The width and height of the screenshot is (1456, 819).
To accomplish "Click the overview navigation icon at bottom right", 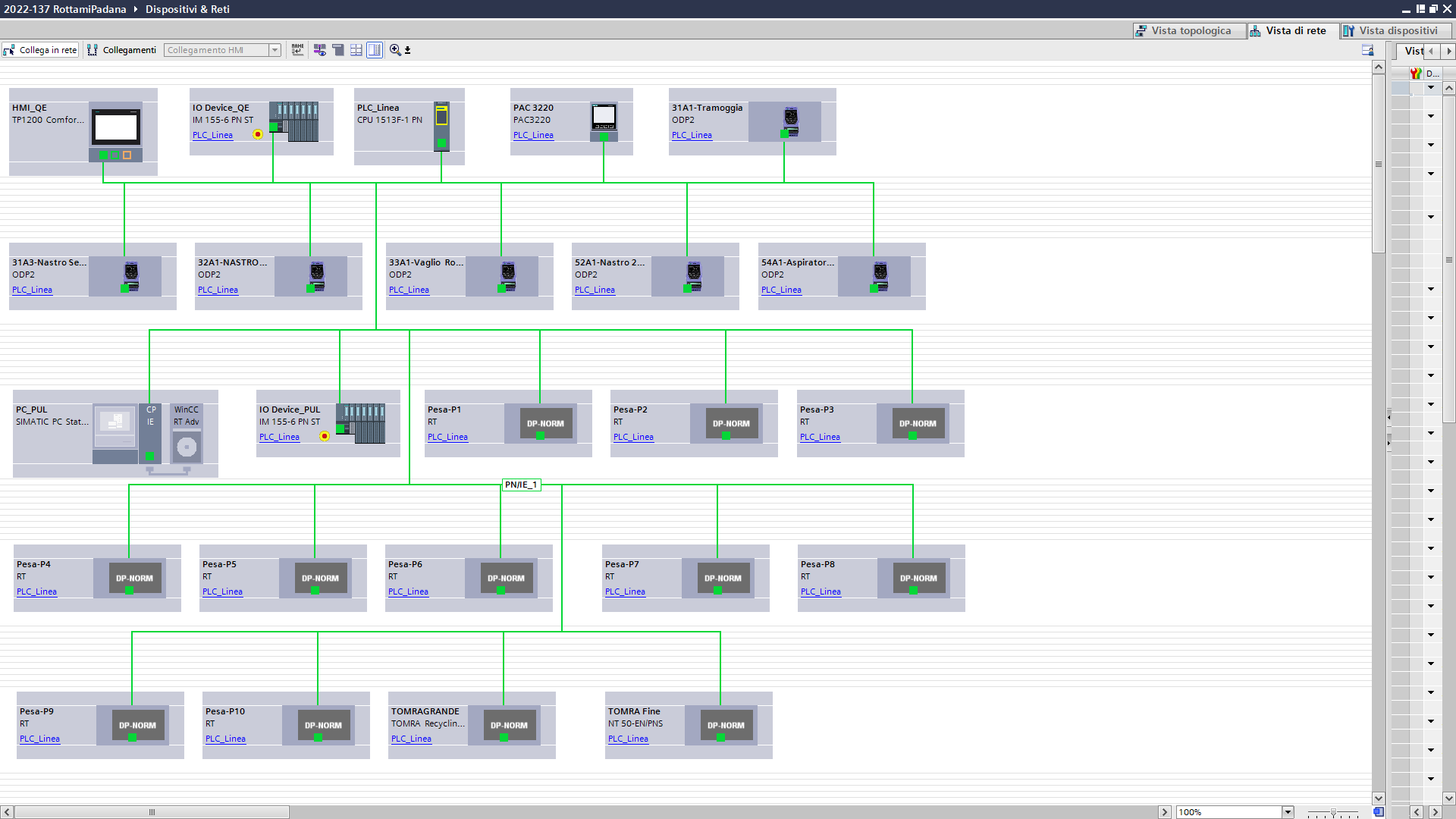I will pyautogui.click(x=1379, y=812).
